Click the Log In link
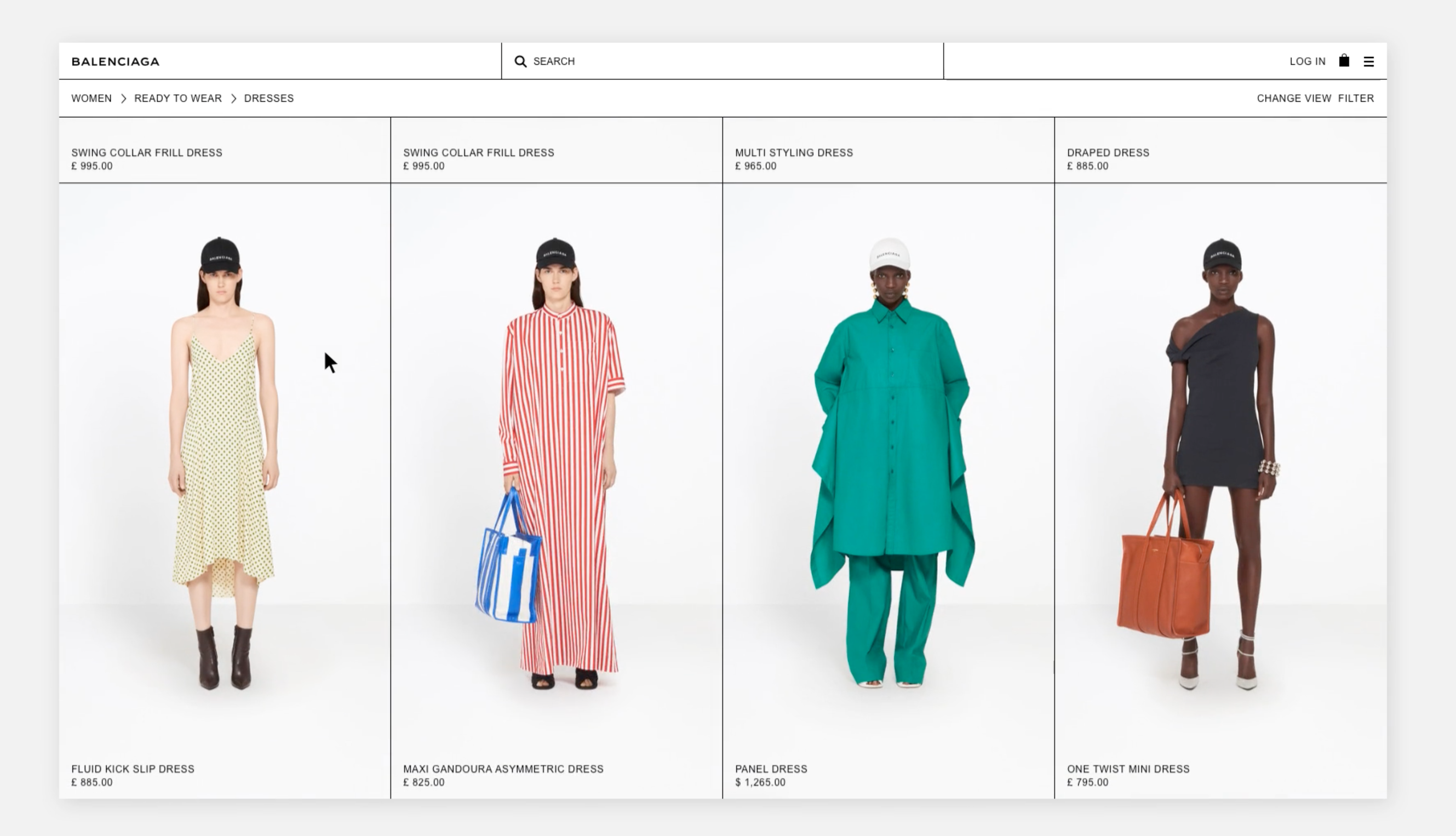Viewport: 1456px width, 836px height. pyautogui.click(x=1308, y=61)
